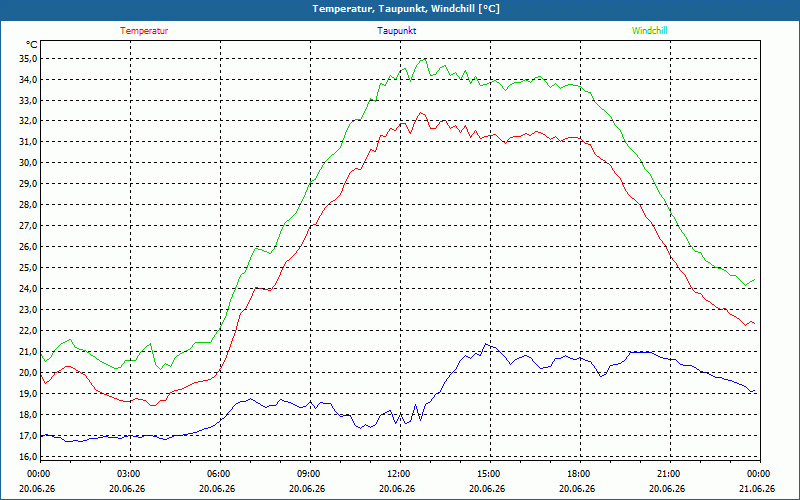Click the 23,0 y-axis value

[28, 310]
